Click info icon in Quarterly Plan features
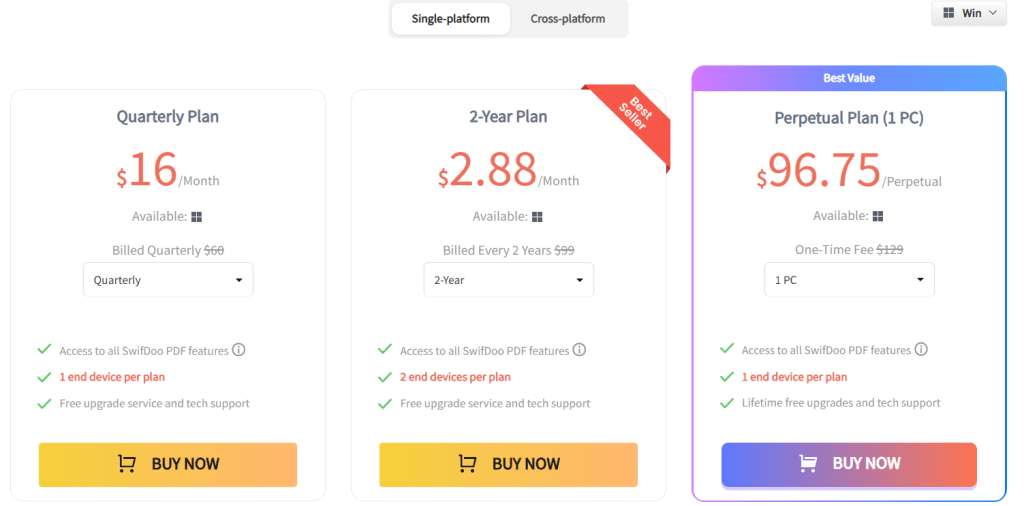1024x506 pixels. [239, 350]
